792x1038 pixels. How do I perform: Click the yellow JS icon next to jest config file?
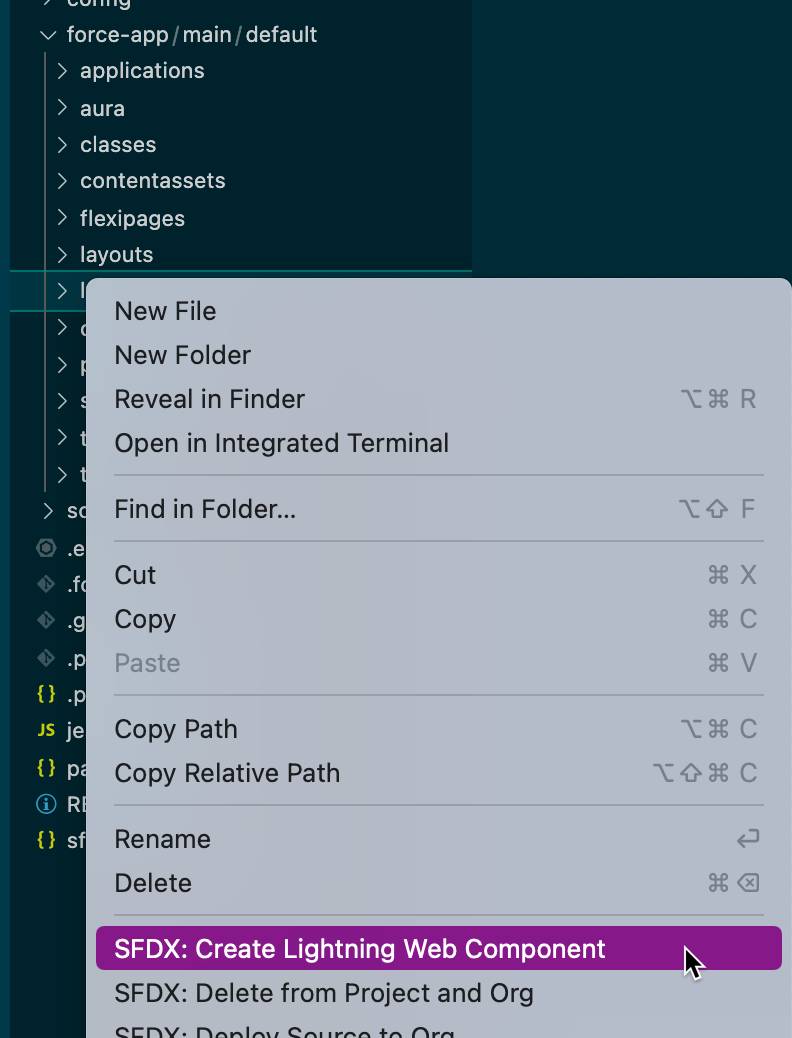[x=46, y=731]
